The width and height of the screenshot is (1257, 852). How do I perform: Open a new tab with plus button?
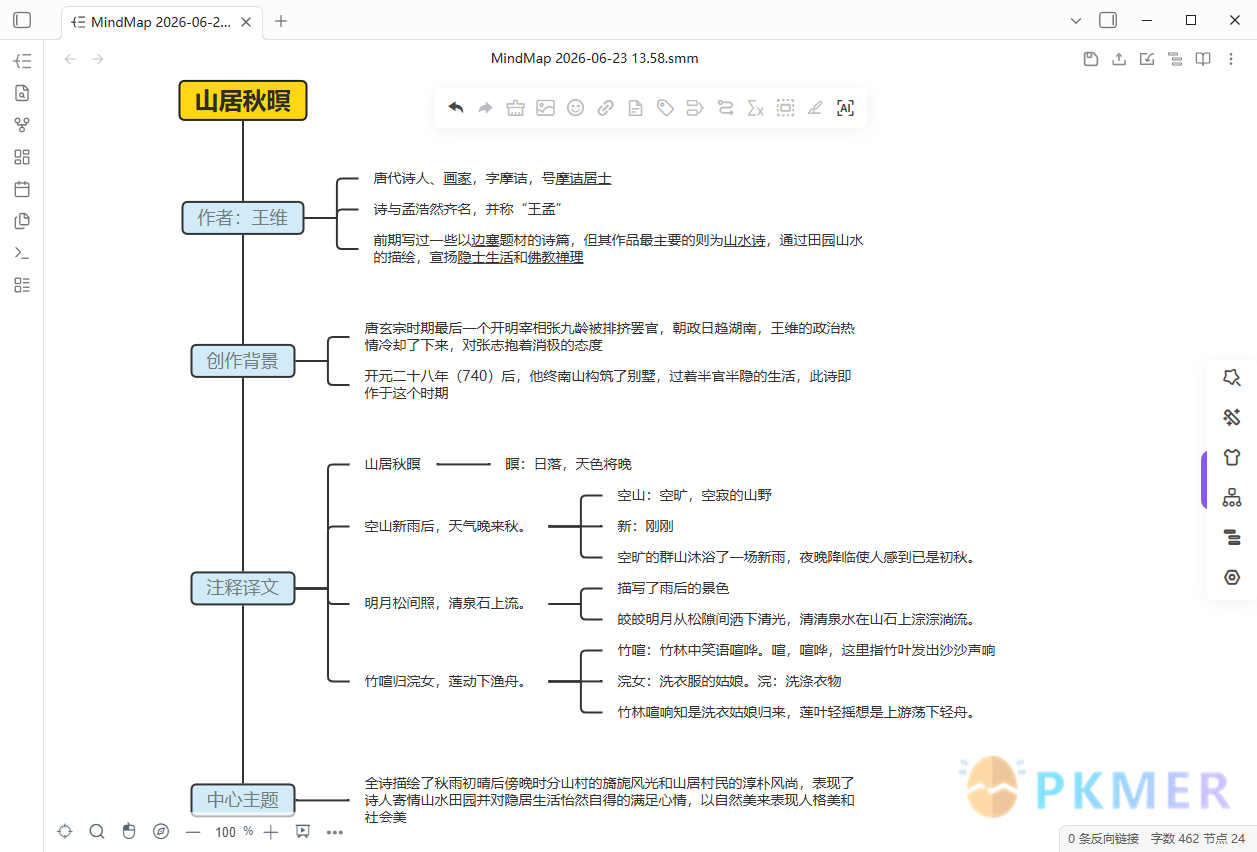tap(281, 21)
